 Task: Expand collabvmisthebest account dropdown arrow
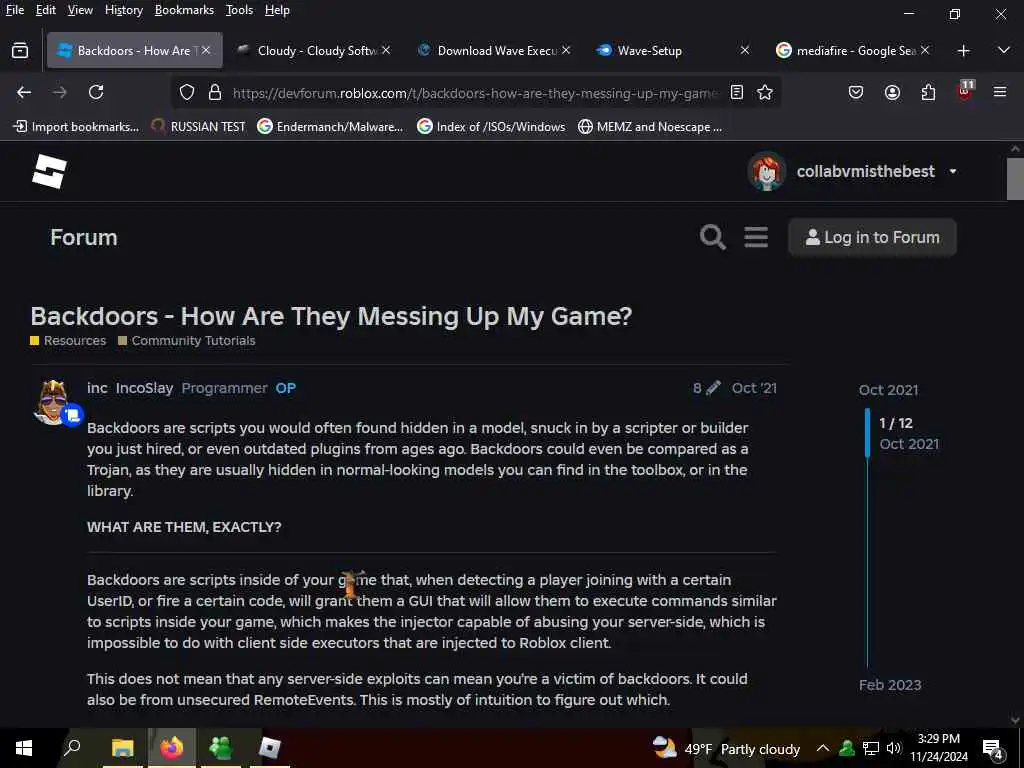[953, 171]
